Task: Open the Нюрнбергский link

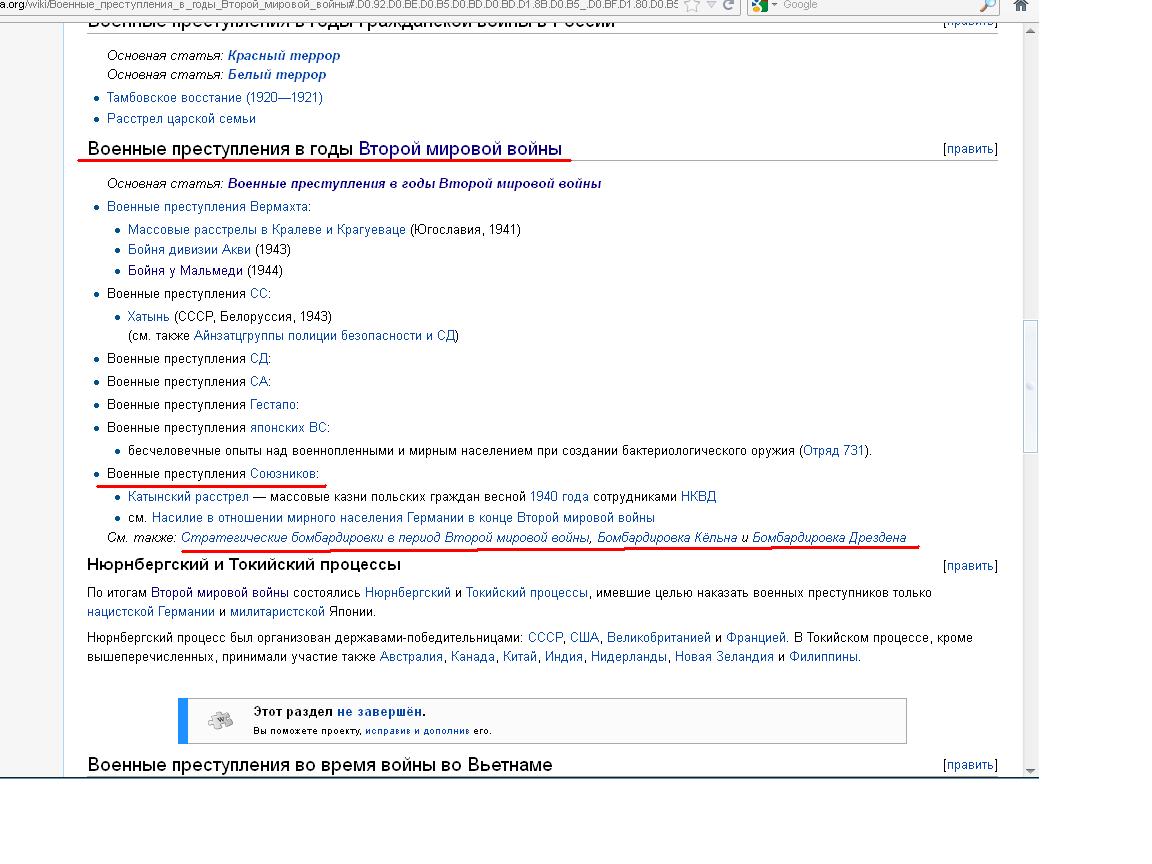Action: [408, 592]
